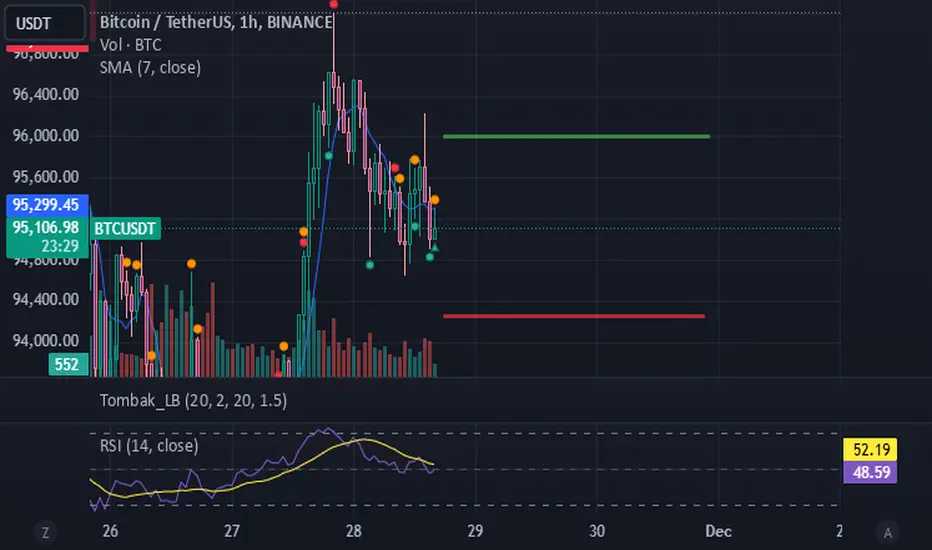Click the 552 volume value label
This screenshot has height=550, width=932.
(67, 364)
